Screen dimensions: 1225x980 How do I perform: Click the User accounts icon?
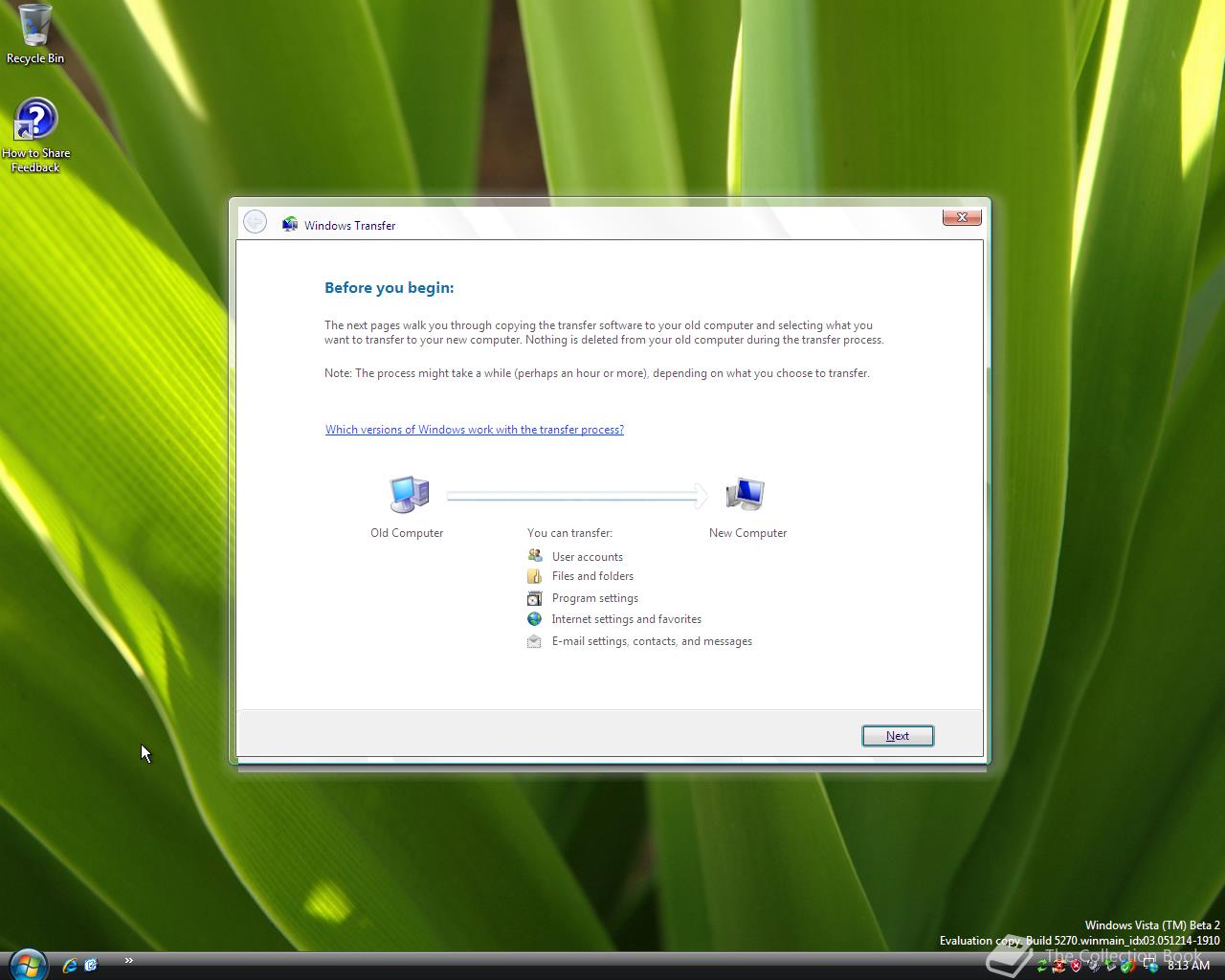pos(534,556)
